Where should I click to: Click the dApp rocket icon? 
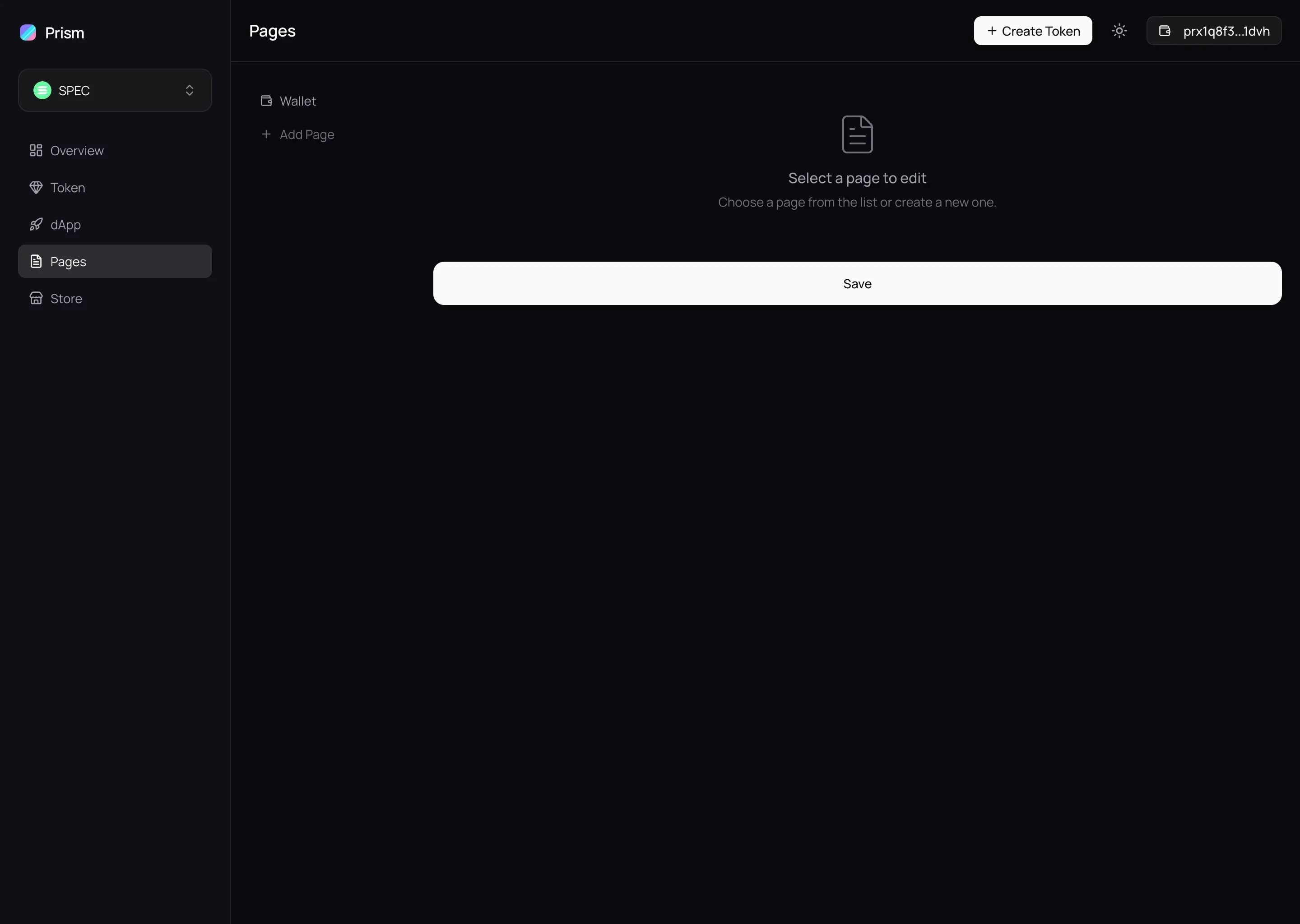(36, 225)
